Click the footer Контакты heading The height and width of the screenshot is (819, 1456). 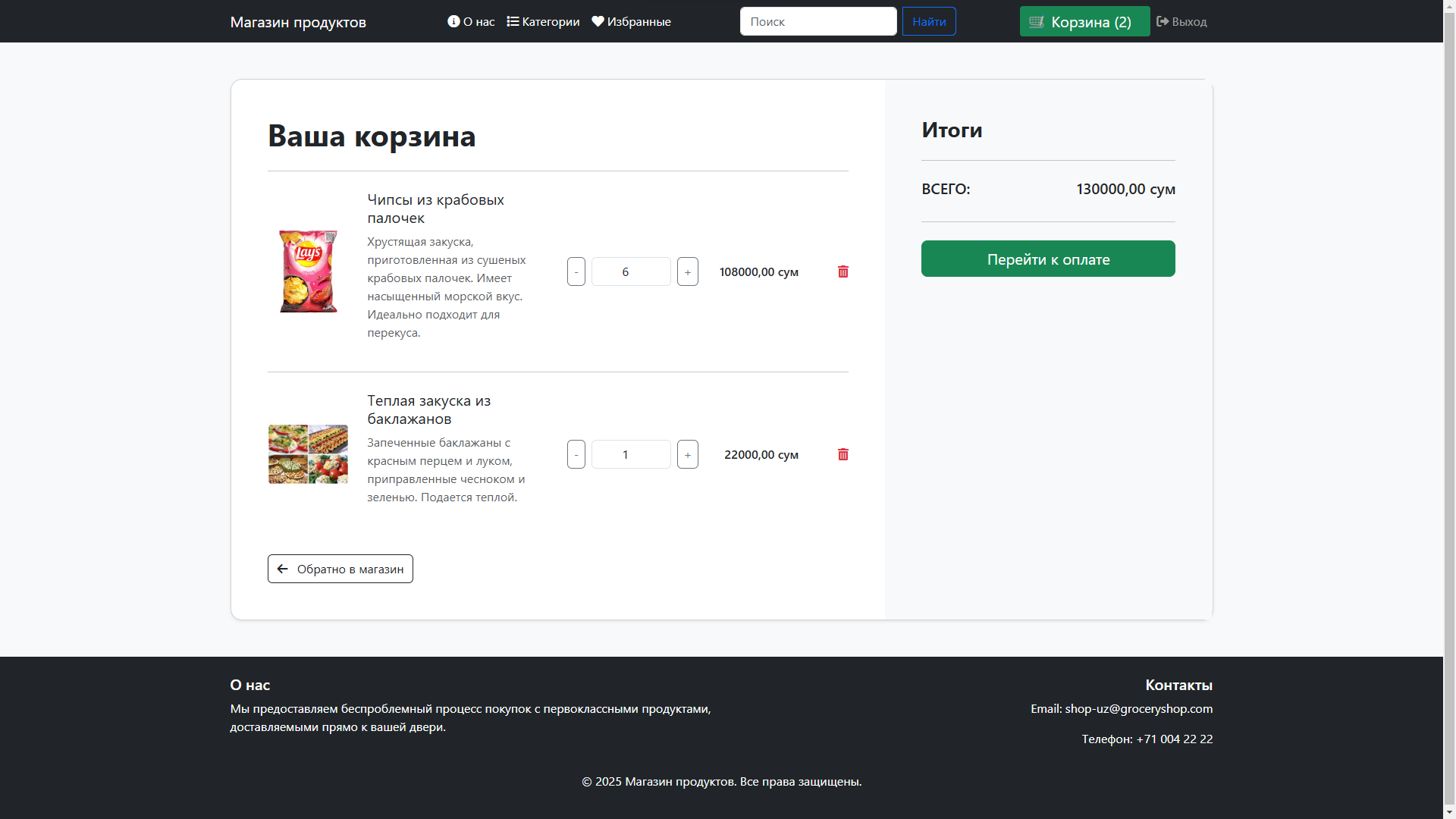1178,685
